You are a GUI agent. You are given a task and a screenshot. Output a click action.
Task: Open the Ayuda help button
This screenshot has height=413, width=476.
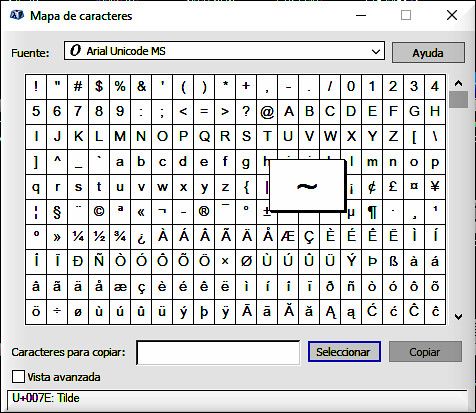pos(428,52)
